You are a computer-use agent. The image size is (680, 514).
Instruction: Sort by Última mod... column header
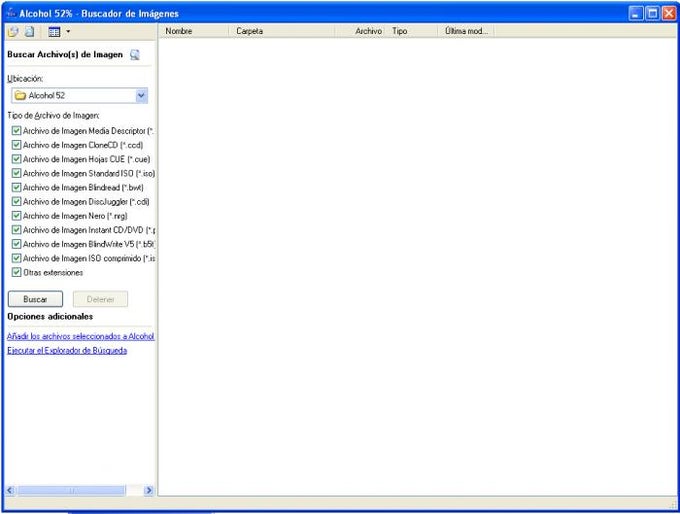[466, 31]
